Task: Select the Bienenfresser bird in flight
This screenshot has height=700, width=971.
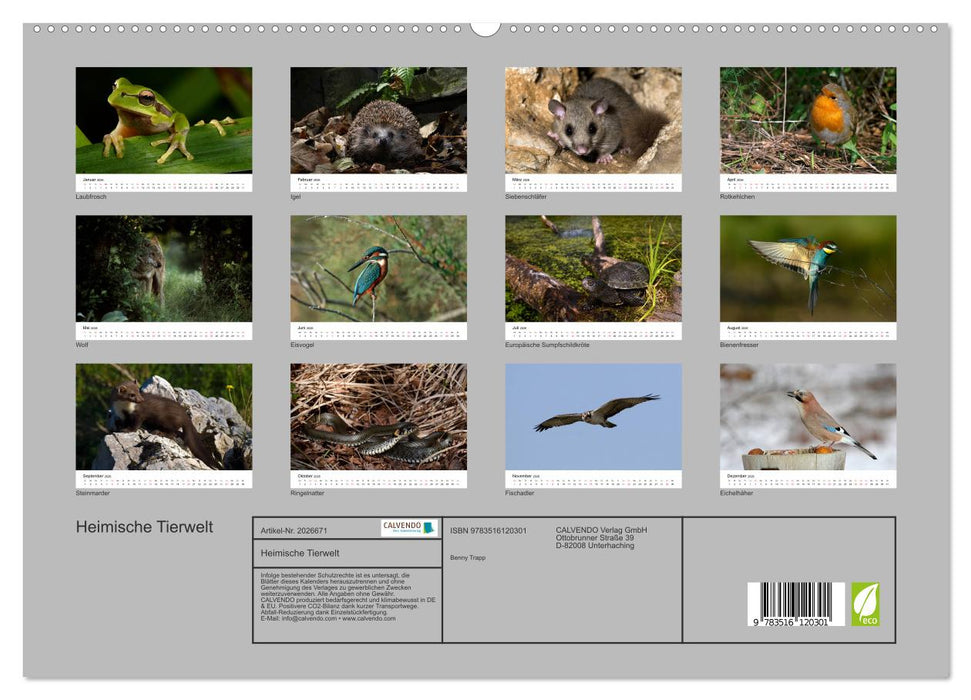Action: tap(808, 267)
